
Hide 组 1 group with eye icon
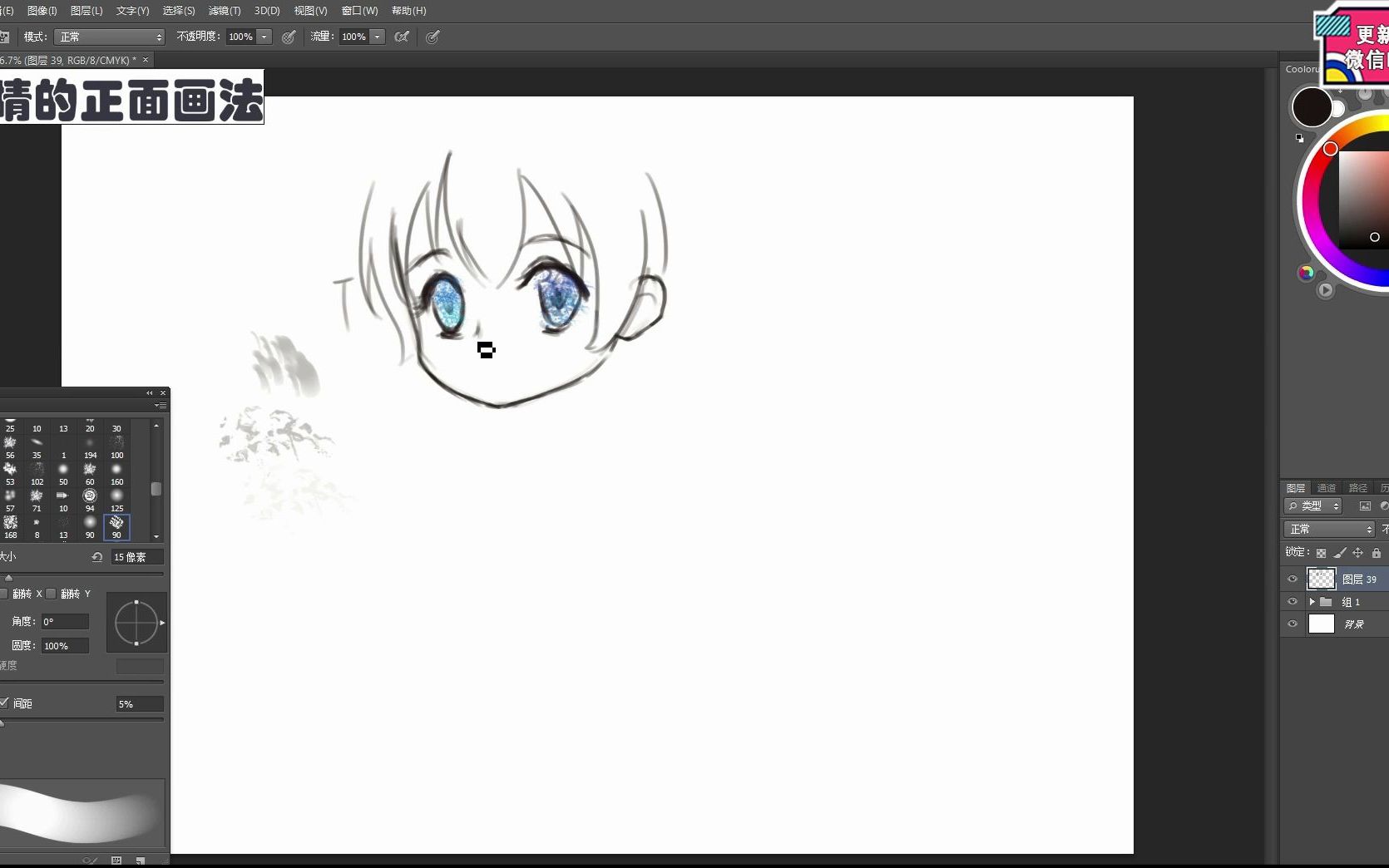click(x=1293, y=602)
